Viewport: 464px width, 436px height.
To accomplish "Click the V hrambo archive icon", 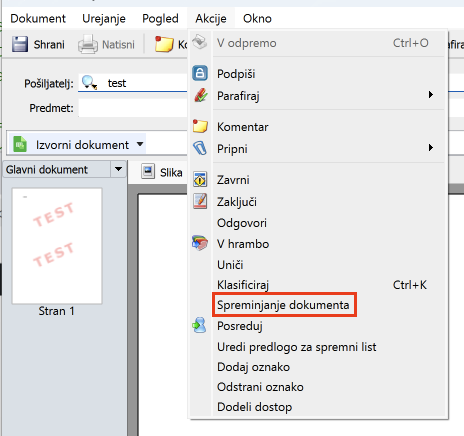I will click(x=200, y=243).
